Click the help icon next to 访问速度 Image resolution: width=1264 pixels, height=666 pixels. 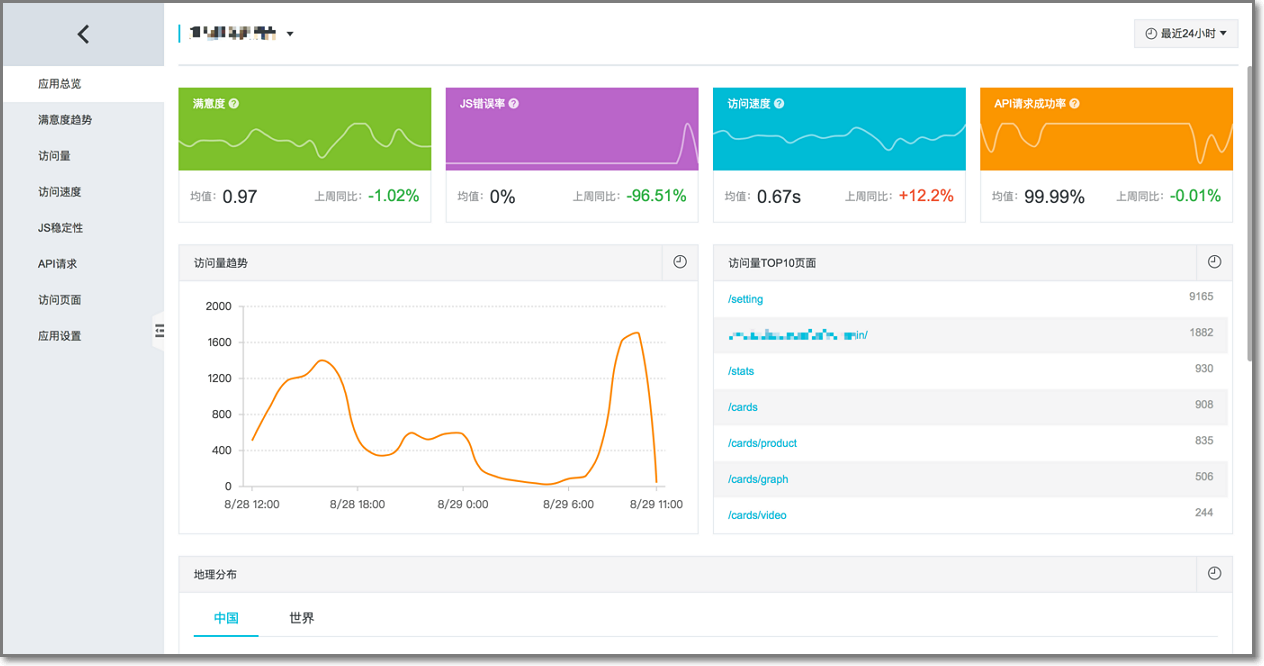[x=779, y=104]
